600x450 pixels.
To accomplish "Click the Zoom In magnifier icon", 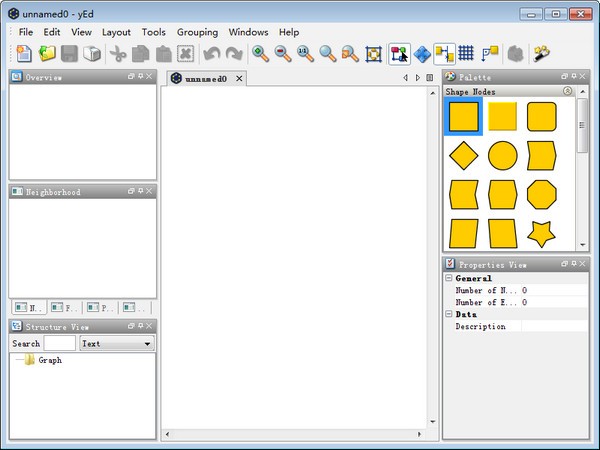I will 261,54.
